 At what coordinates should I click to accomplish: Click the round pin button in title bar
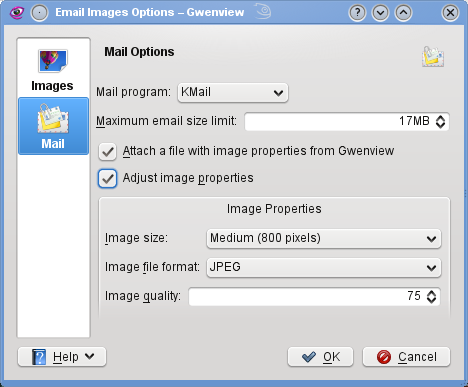[39, 13]
